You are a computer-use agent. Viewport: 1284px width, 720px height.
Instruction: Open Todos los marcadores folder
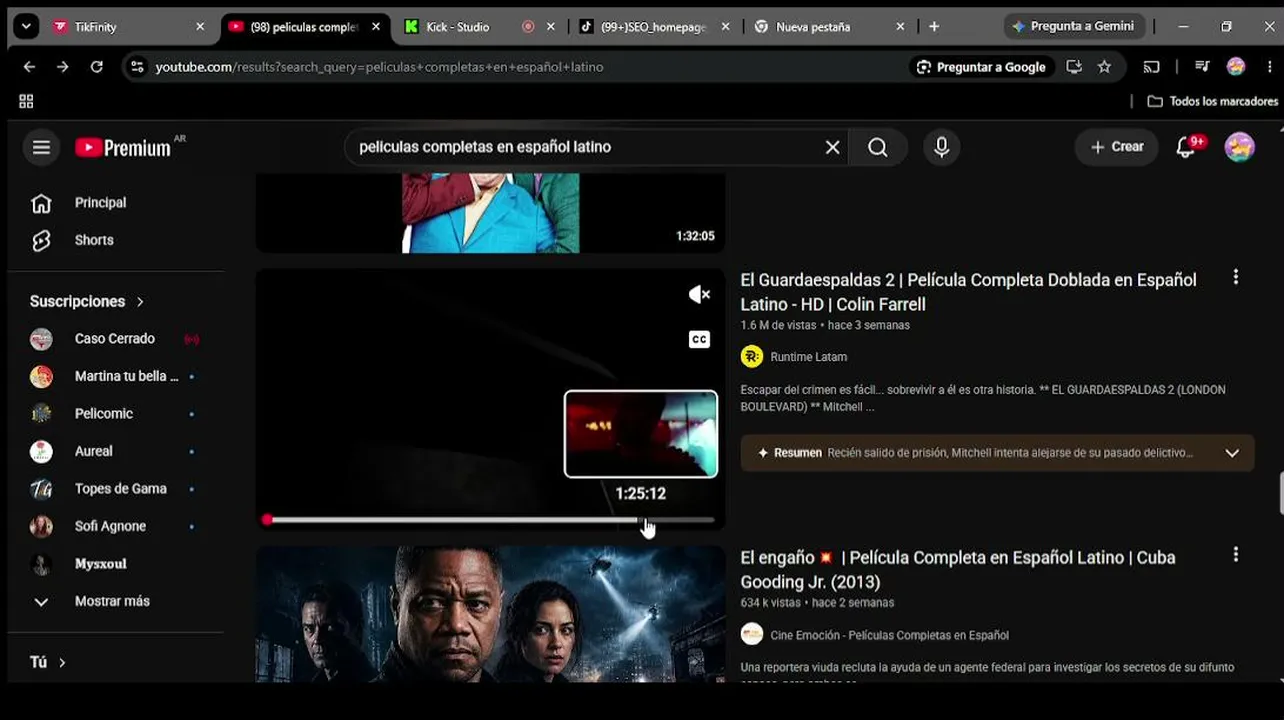tap(1212, 101)
